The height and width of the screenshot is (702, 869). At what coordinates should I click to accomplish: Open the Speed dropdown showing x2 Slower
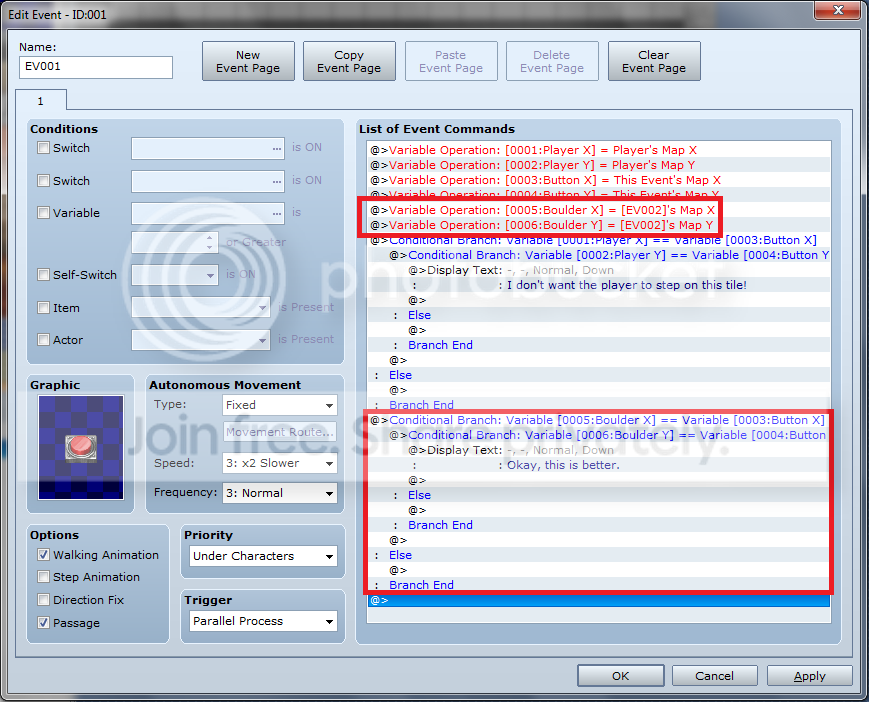point(280,463)
